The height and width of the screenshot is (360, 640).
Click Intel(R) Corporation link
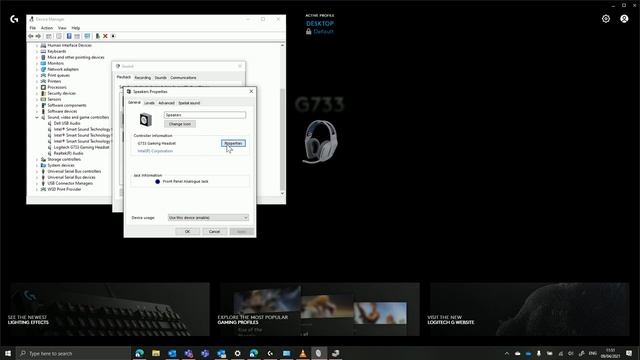(x=155, y=151)
